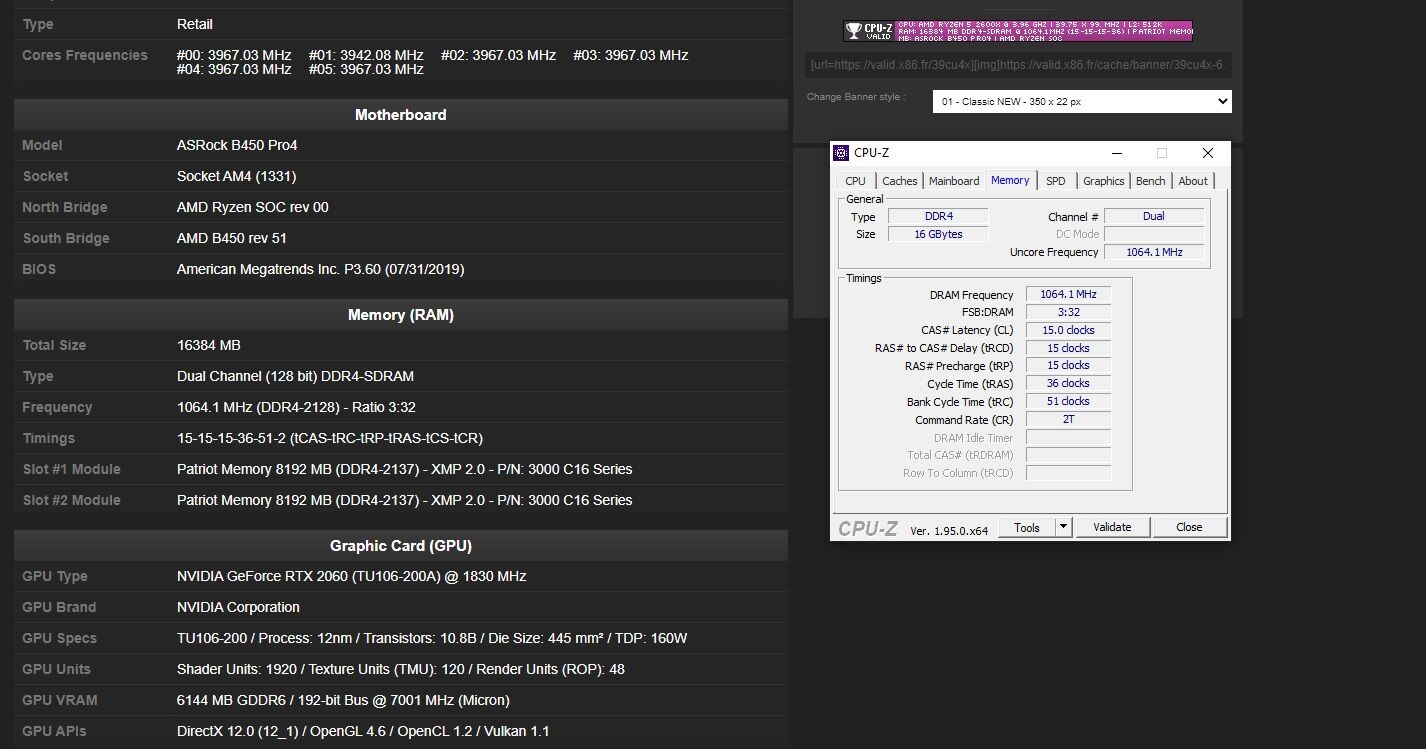Minimize the CPU-Z window
Viewport: 1426px width, 749px height.
point(1116,153)
